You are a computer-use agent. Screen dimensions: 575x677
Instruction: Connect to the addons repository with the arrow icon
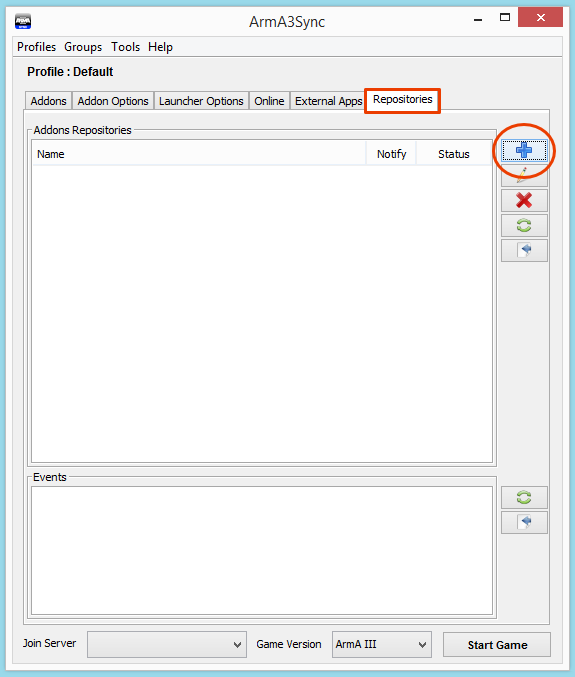[x=524, y=250]
